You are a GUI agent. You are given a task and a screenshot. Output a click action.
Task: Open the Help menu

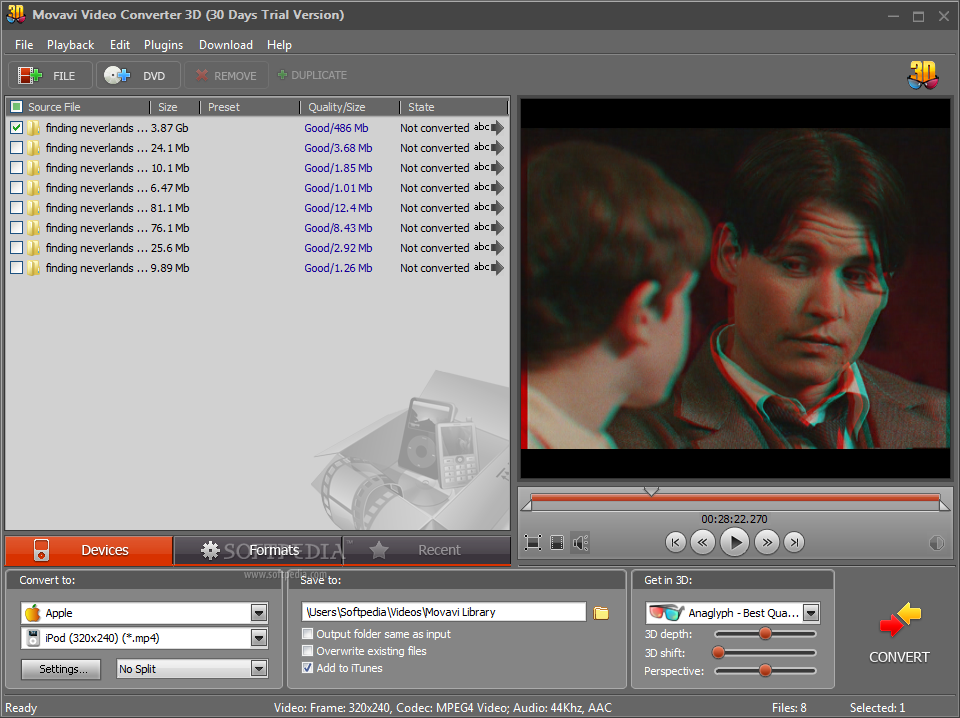[x=279, y=45]
